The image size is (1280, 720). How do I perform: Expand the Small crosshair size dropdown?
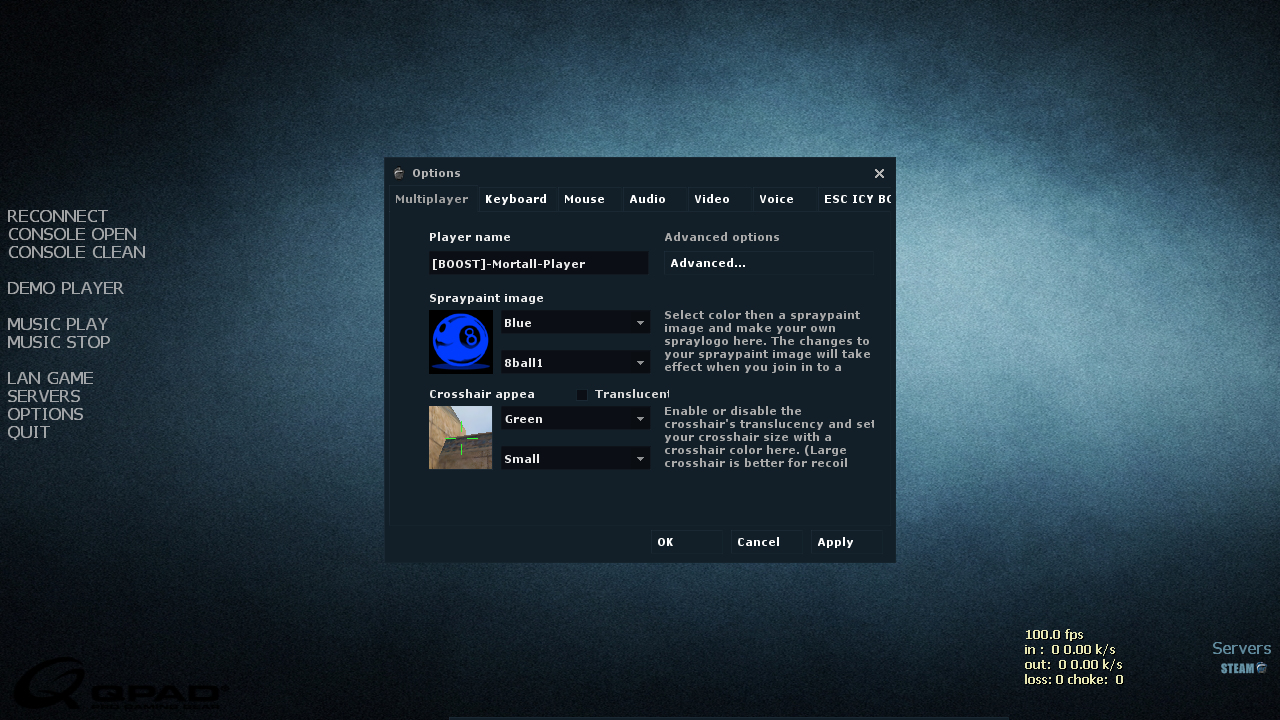(x=575, y=459)
